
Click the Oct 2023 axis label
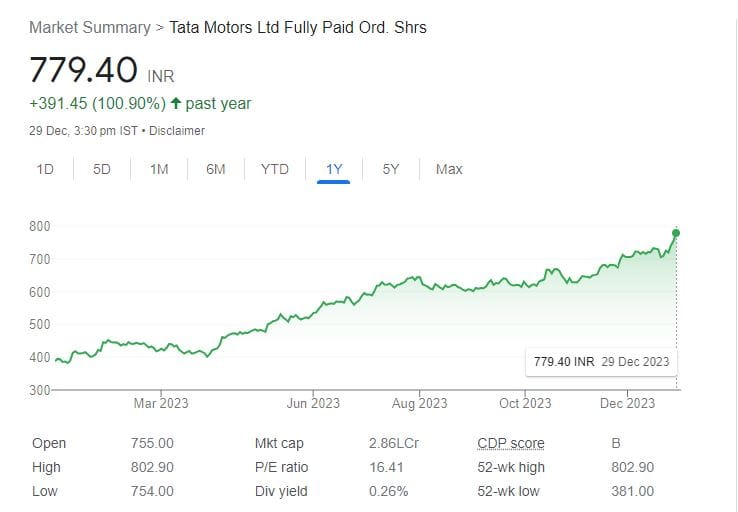pyautogui.click(x=525, y=403)
